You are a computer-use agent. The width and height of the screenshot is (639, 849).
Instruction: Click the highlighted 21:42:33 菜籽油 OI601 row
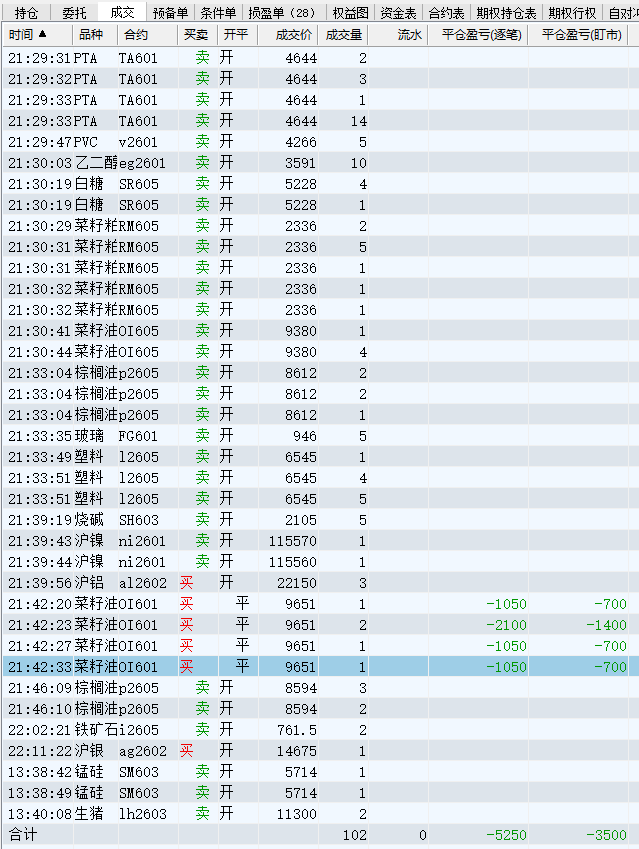point(200,667)
